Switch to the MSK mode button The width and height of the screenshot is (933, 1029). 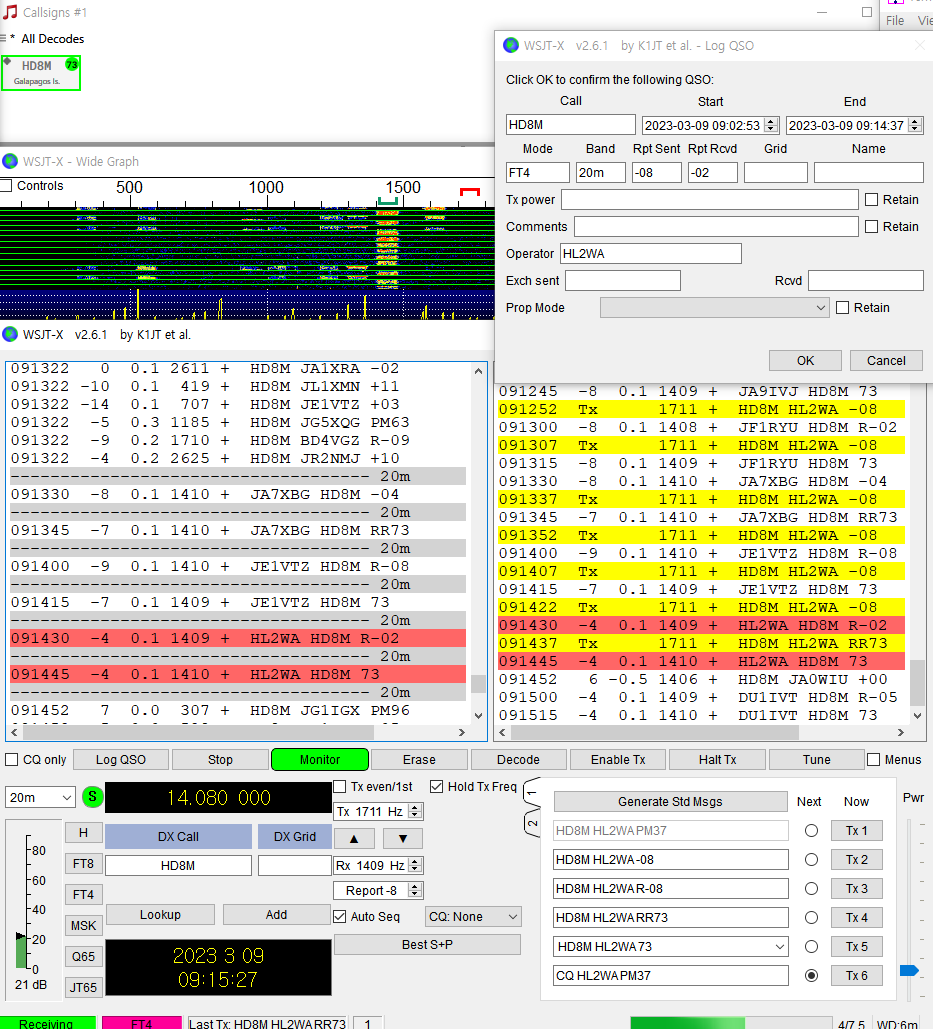click(83, 926)
